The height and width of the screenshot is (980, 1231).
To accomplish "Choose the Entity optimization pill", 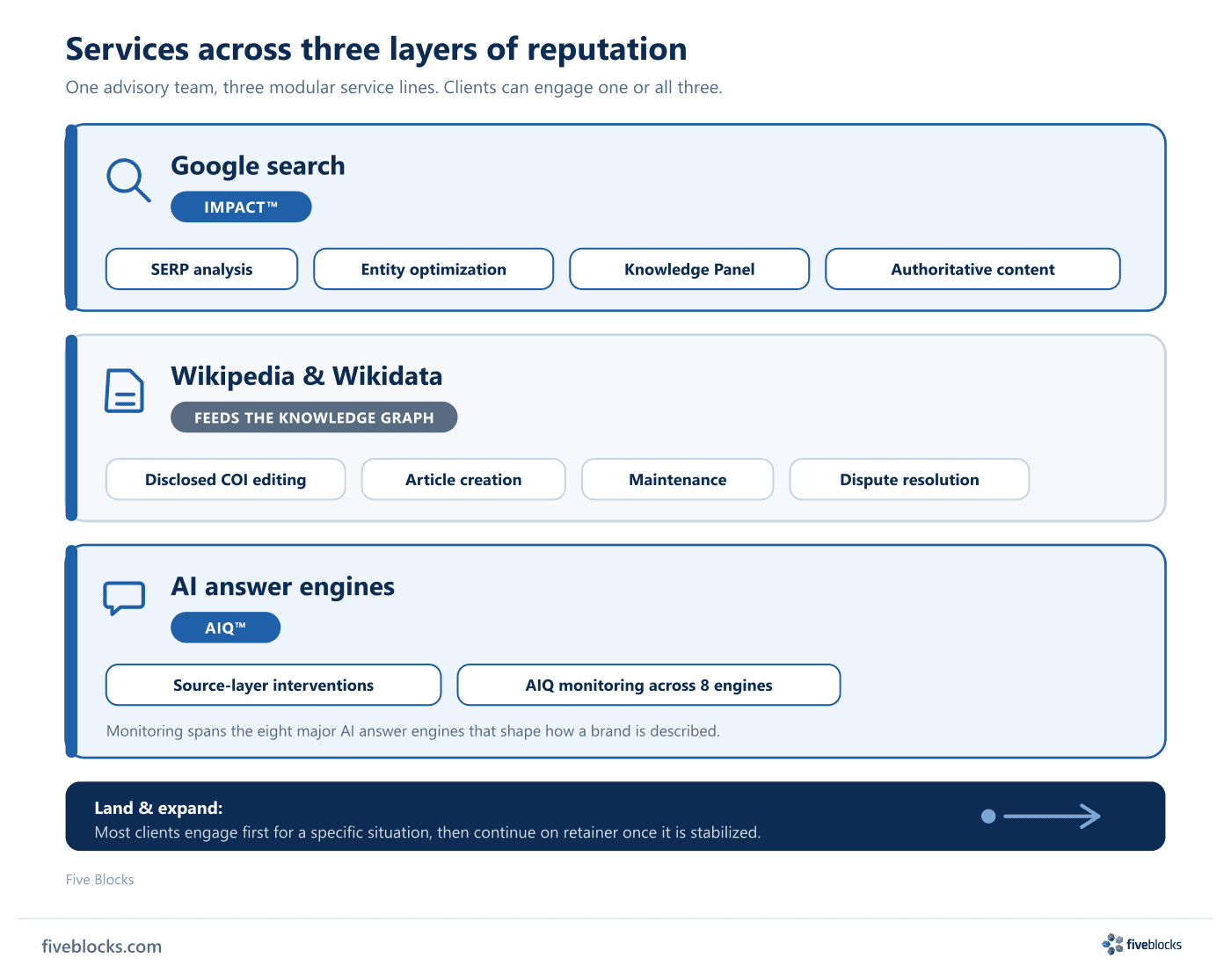I will (x=433, y=269).
